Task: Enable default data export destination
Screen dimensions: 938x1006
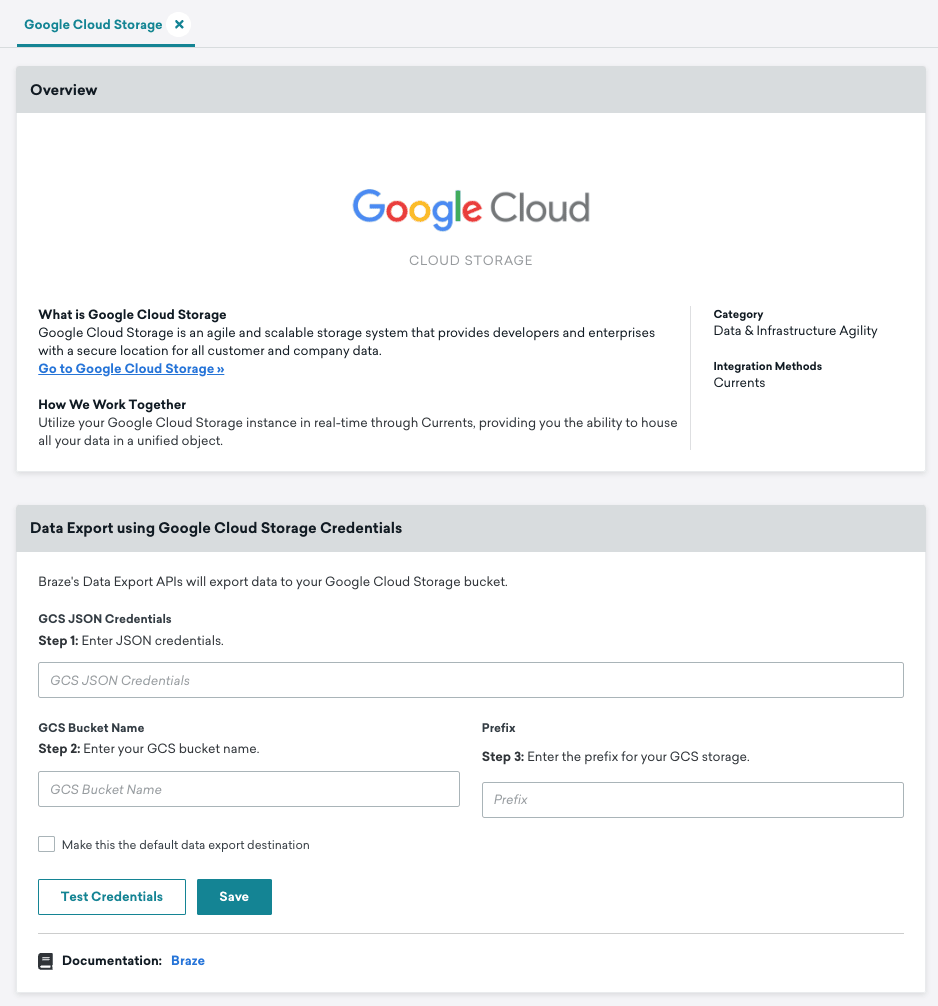Action: click(46, 843)
